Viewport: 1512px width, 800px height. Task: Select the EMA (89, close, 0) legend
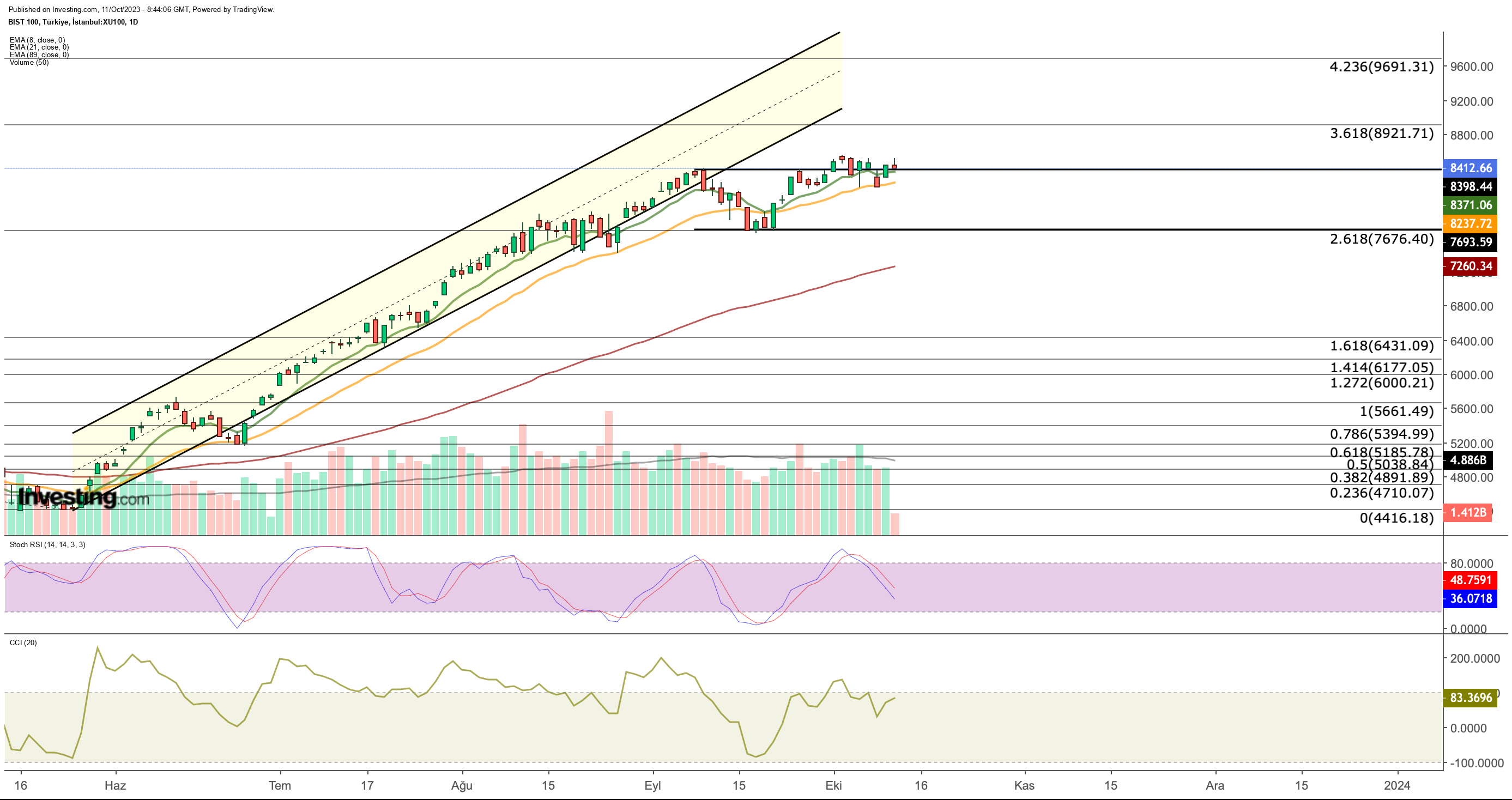click(39, 54)
